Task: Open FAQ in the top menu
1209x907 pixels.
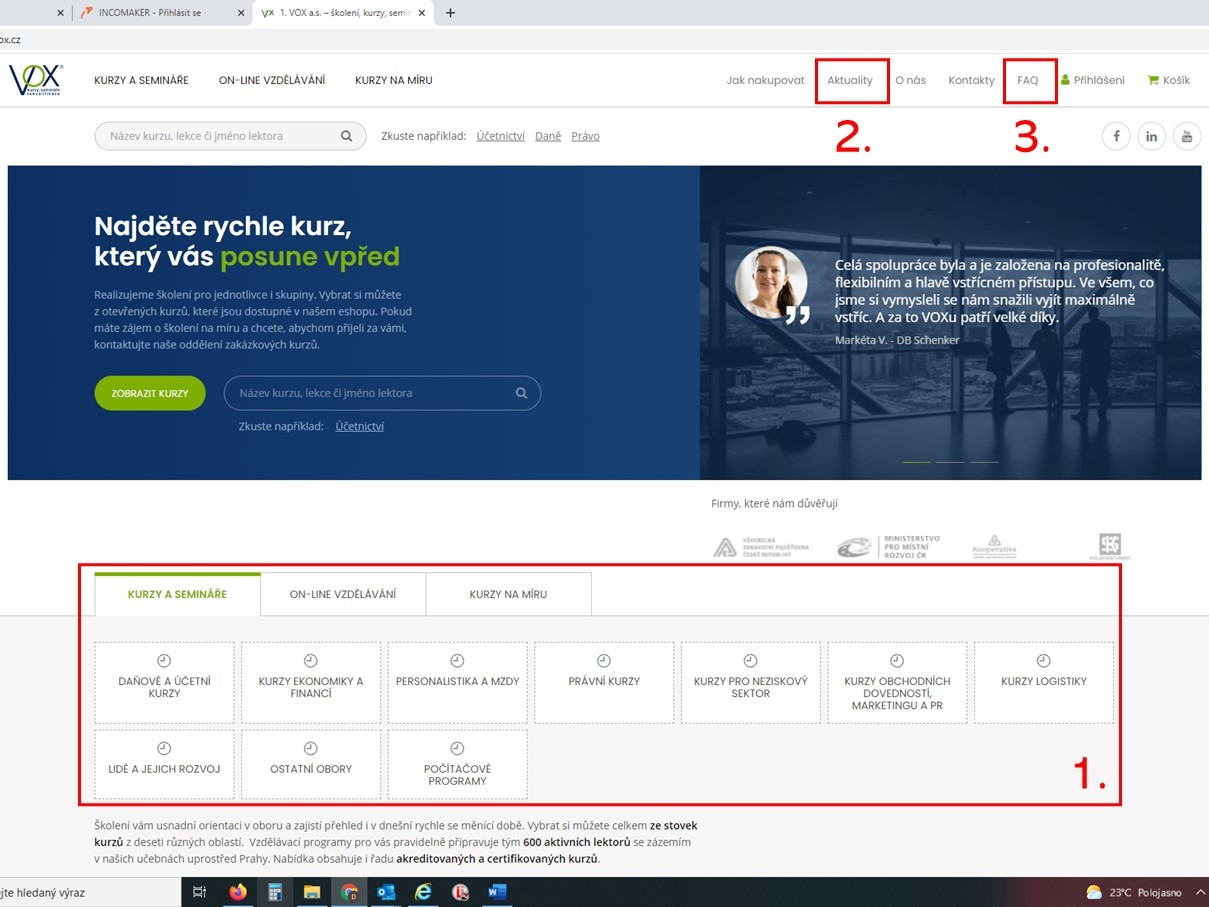Action: [x=1028, y=80]
